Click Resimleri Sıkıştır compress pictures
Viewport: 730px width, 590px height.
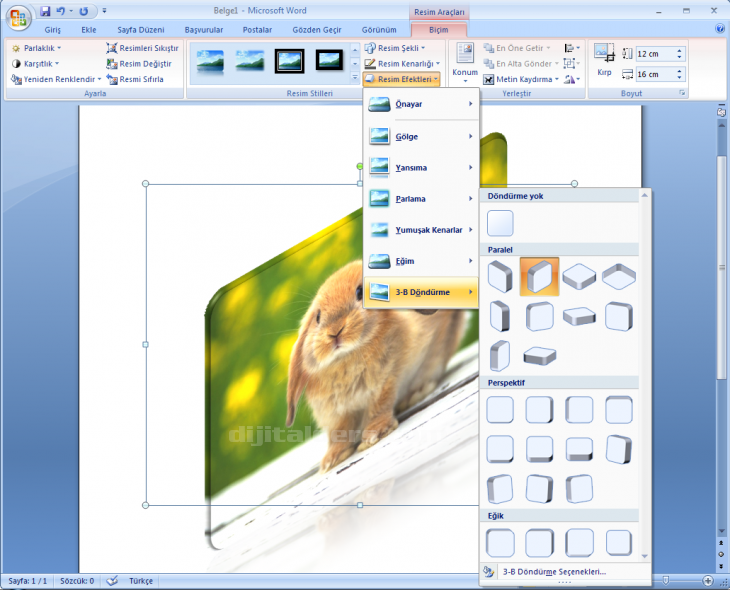(142, 48)
